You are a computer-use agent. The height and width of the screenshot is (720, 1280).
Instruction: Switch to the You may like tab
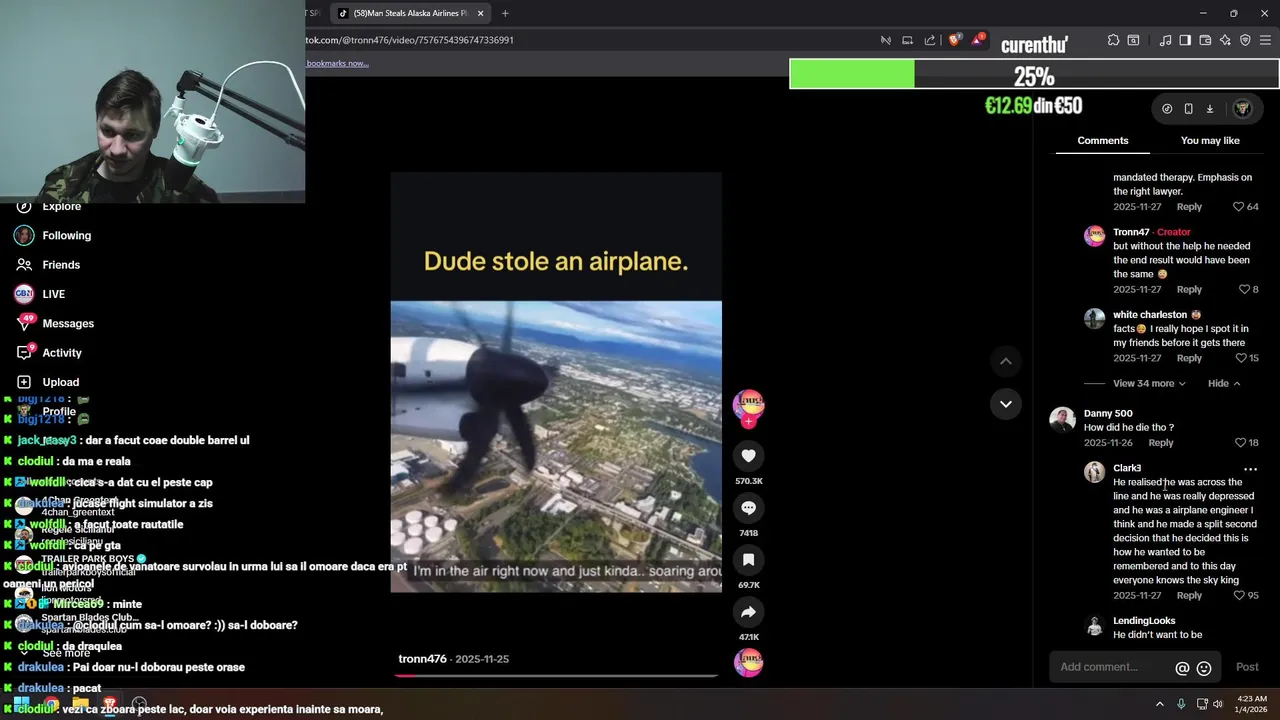click(x=1210, y=141)
